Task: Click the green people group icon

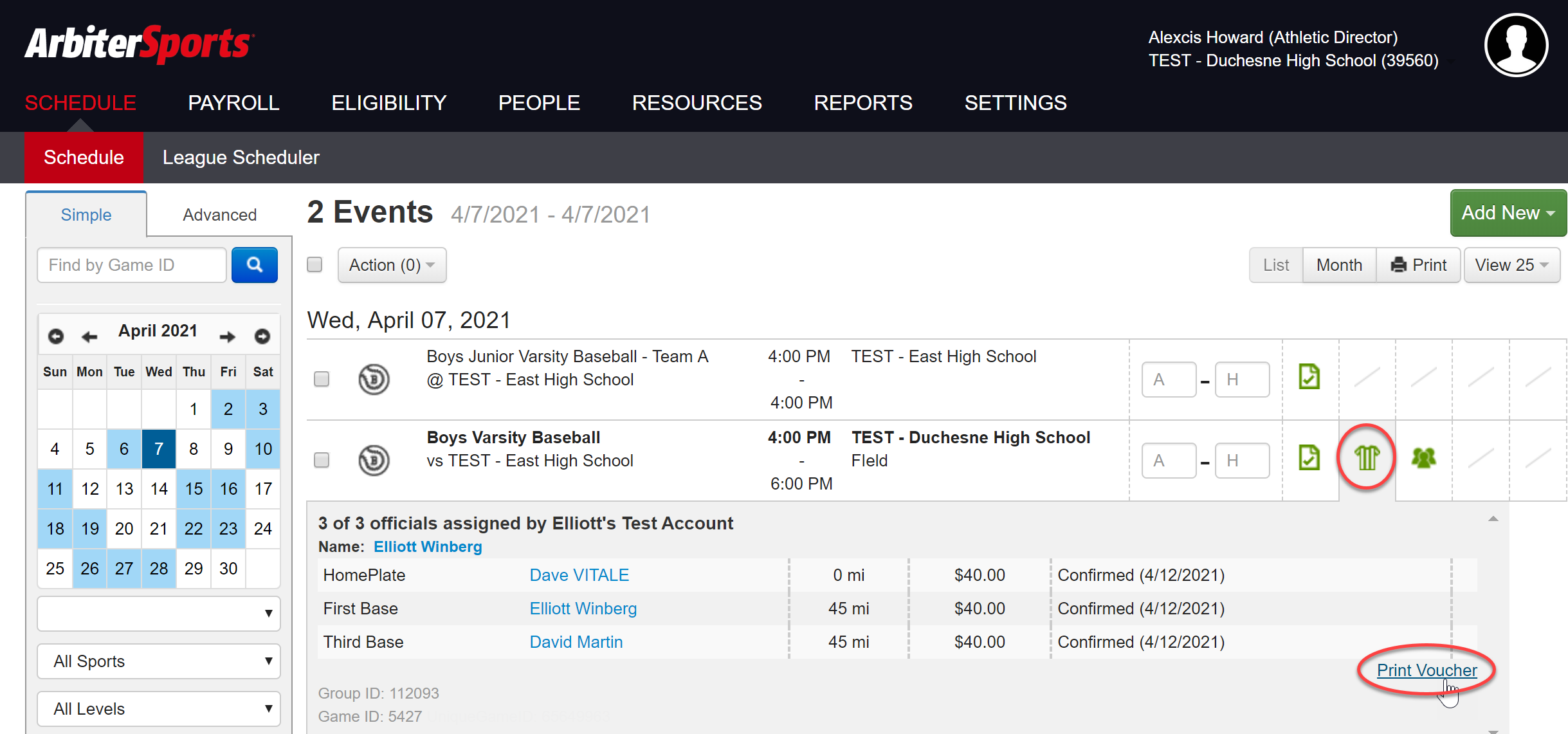Action: pyautogui.click(x=1423, y=458)
